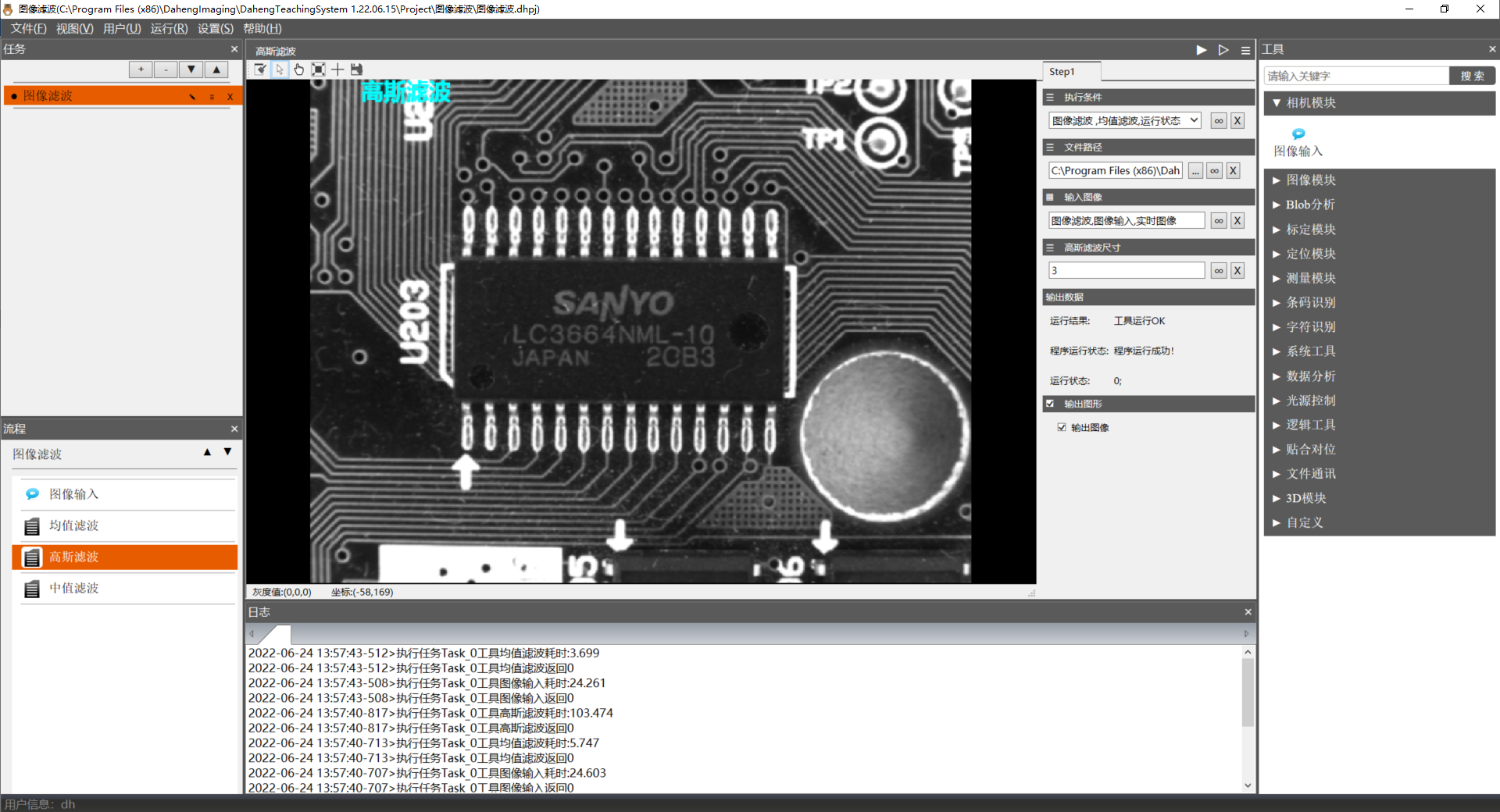Expand the 条码识别 category
This screenshot has width=1500, height=812.
(x=1380, y=302)
